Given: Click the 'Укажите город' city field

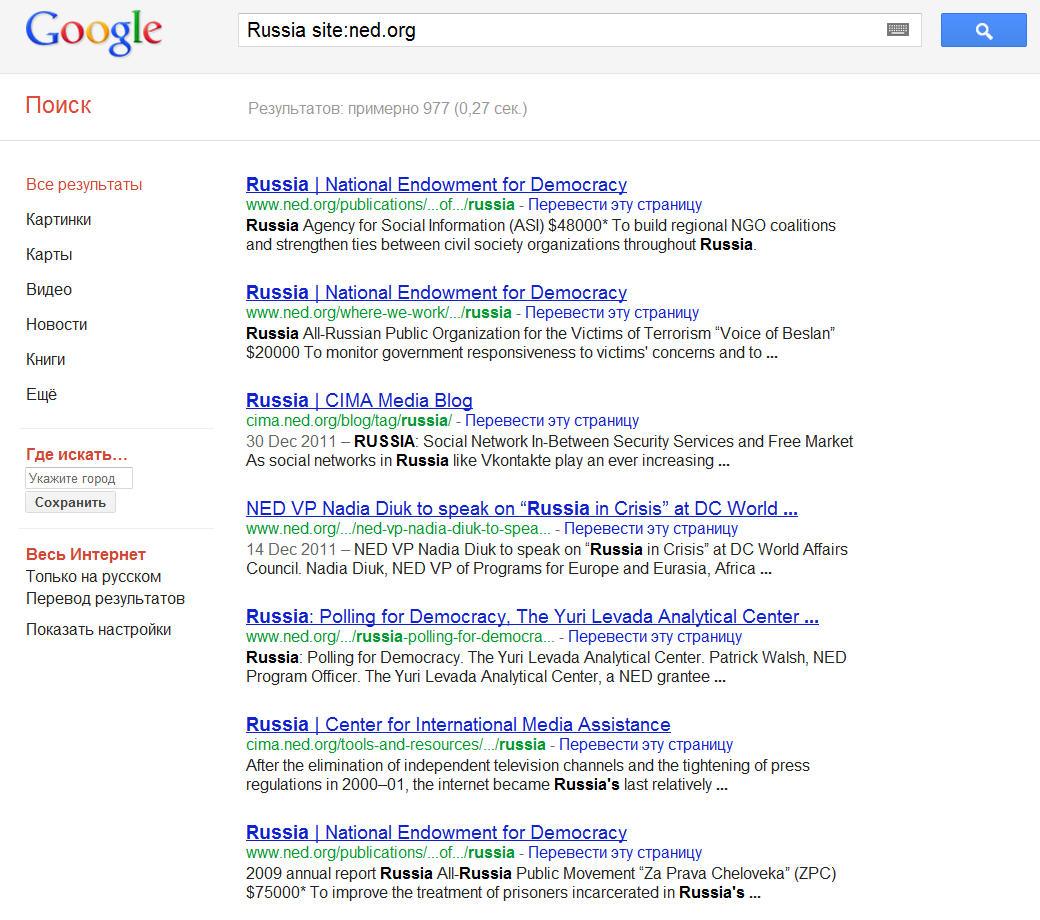Looking at the screenshot, I should click(x=79, y=478).
